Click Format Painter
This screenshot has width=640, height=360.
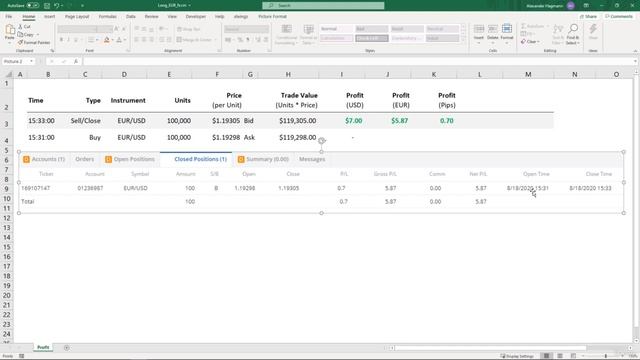point(34,42)
